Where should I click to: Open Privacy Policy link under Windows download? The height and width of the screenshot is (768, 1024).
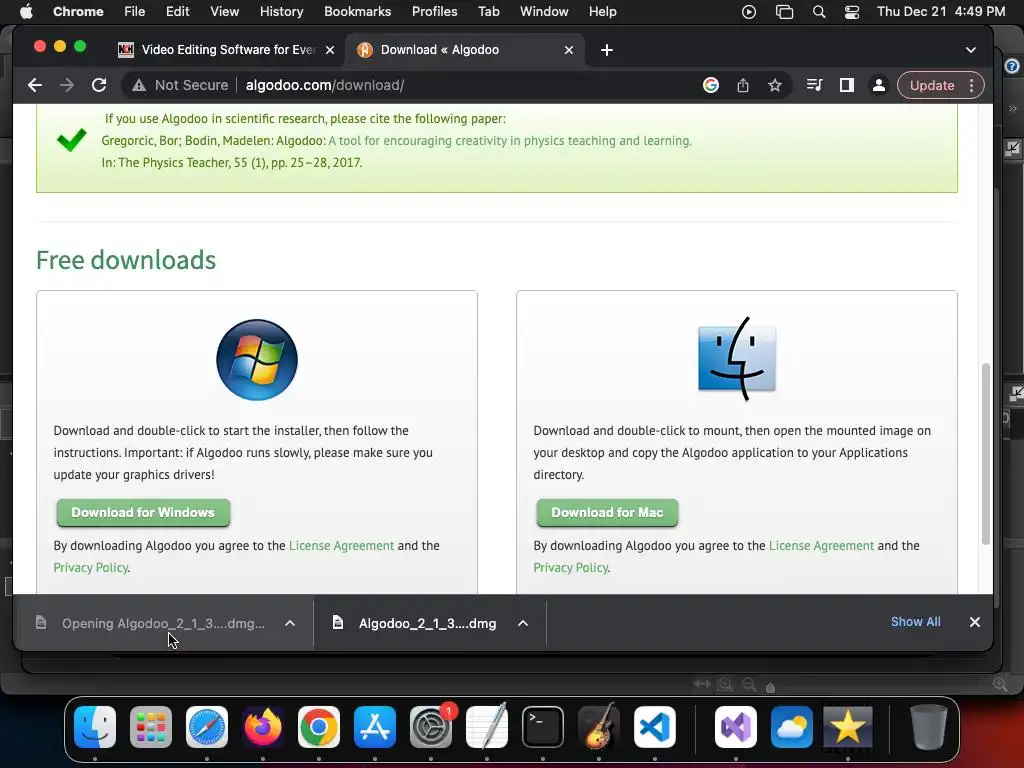(91, 568)
